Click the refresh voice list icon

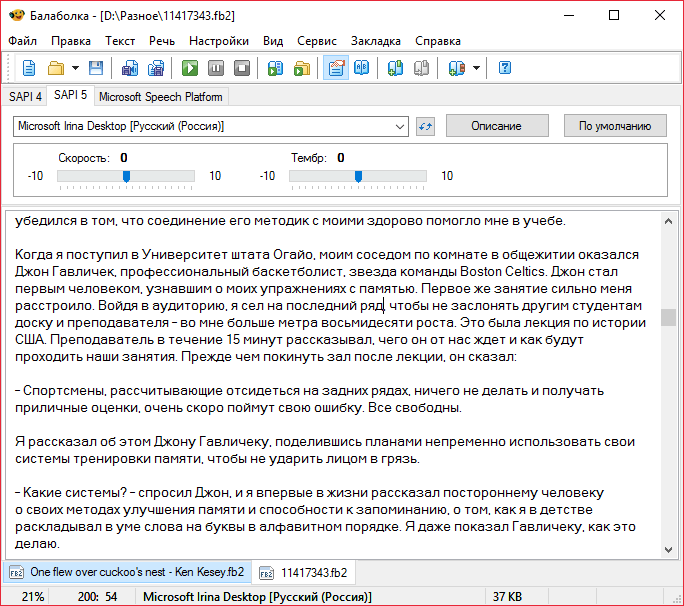(425, 127)
